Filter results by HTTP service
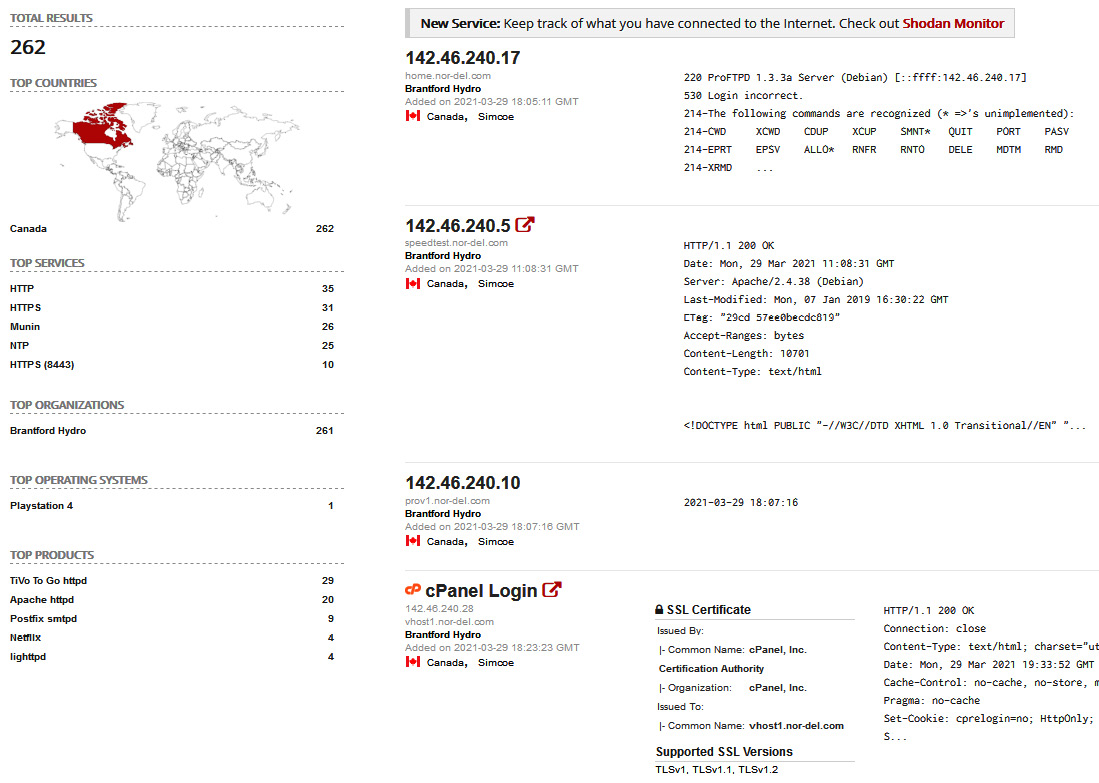Viewport: 1099px width, 783px height. click(22, 288)
